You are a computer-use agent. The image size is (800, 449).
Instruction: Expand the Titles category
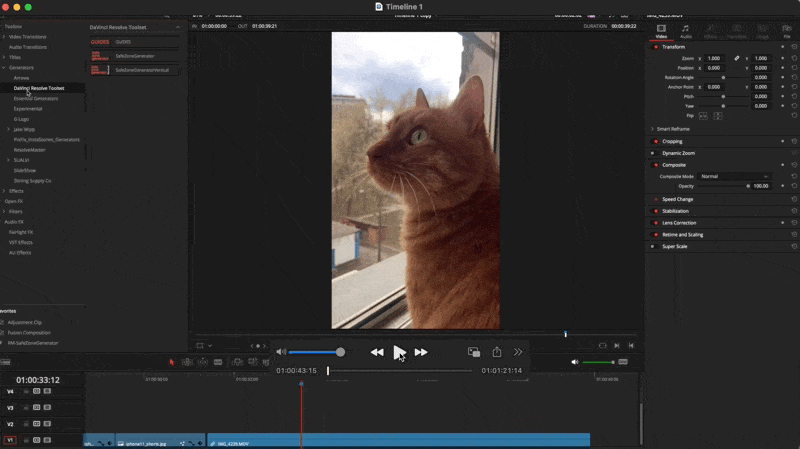(x=4, y=57)
